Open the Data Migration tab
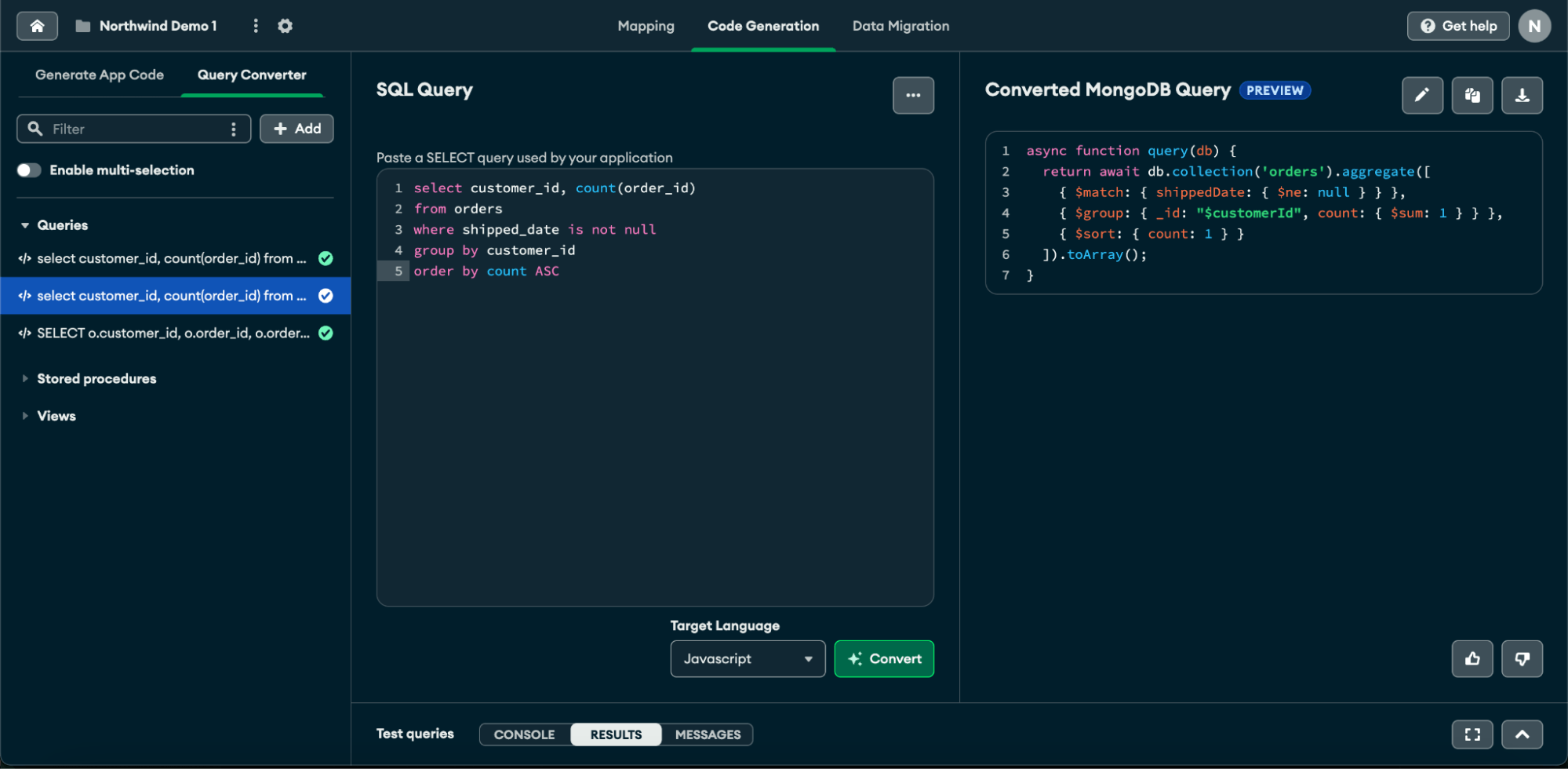The width and height of the screenshot is (1568, 769). pyautogui.click(x=900, y=26)
